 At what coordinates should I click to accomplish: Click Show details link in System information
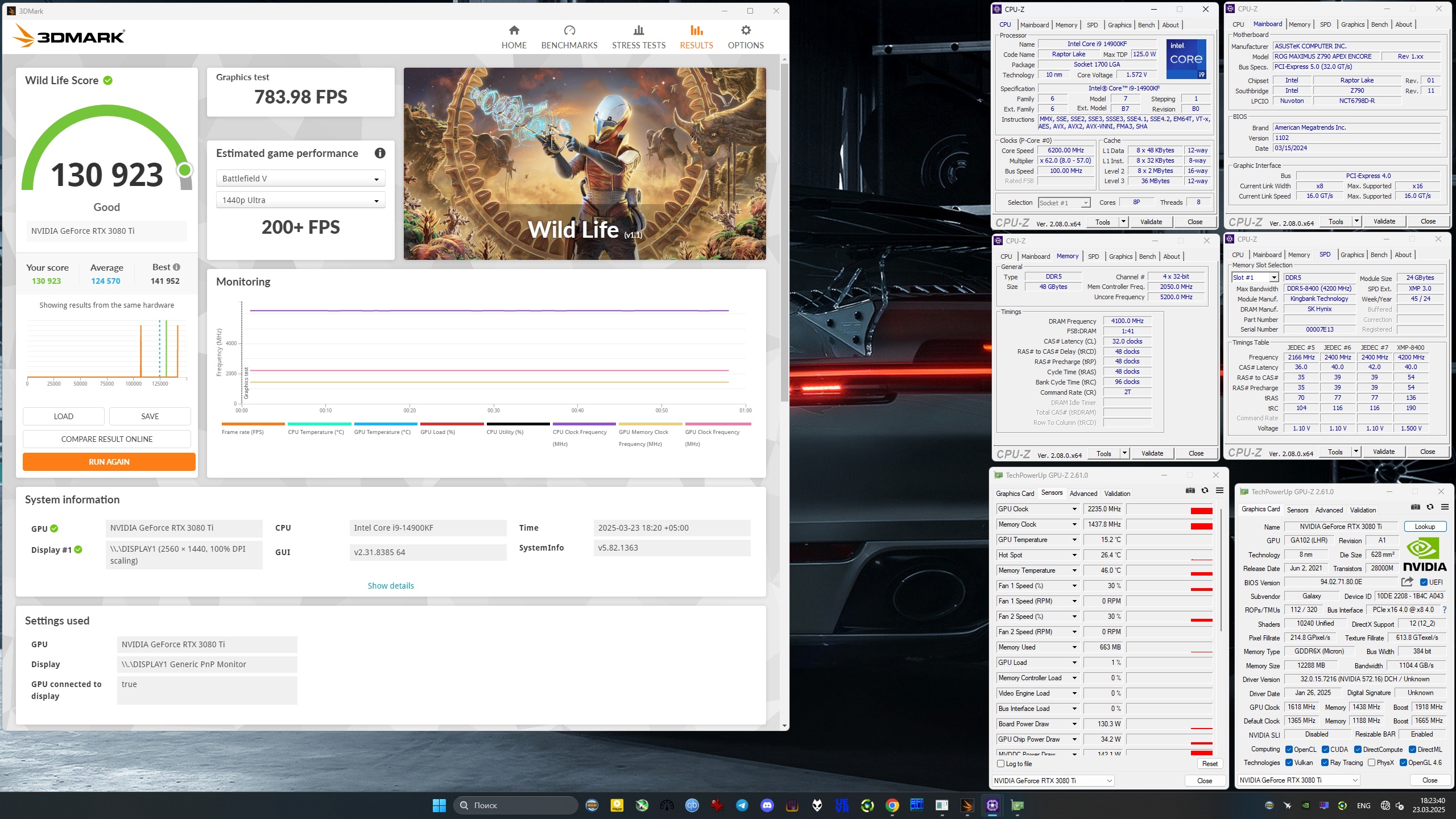coord(391,586)
